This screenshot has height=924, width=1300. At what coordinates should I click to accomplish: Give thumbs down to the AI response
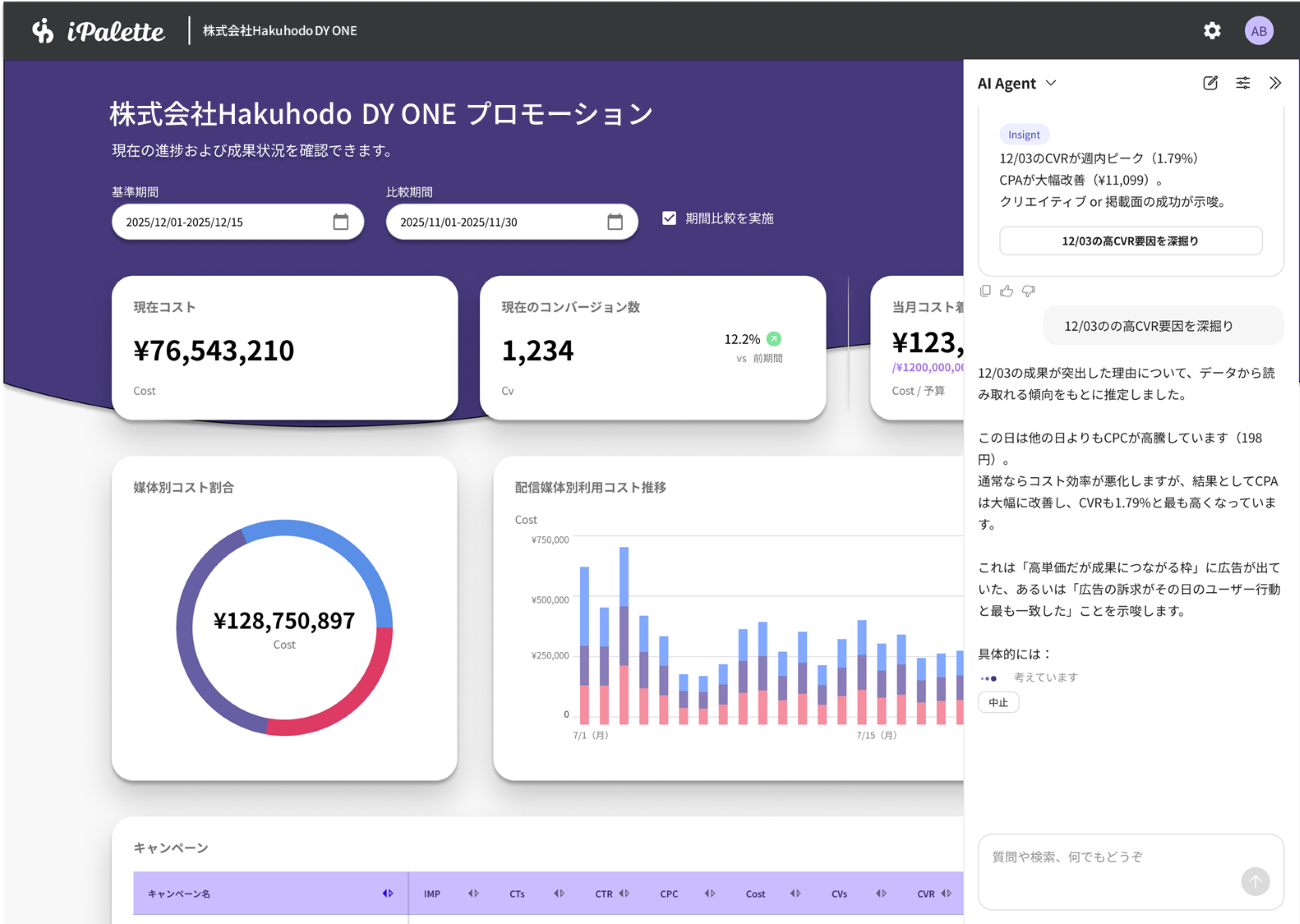pos(1028,290)
